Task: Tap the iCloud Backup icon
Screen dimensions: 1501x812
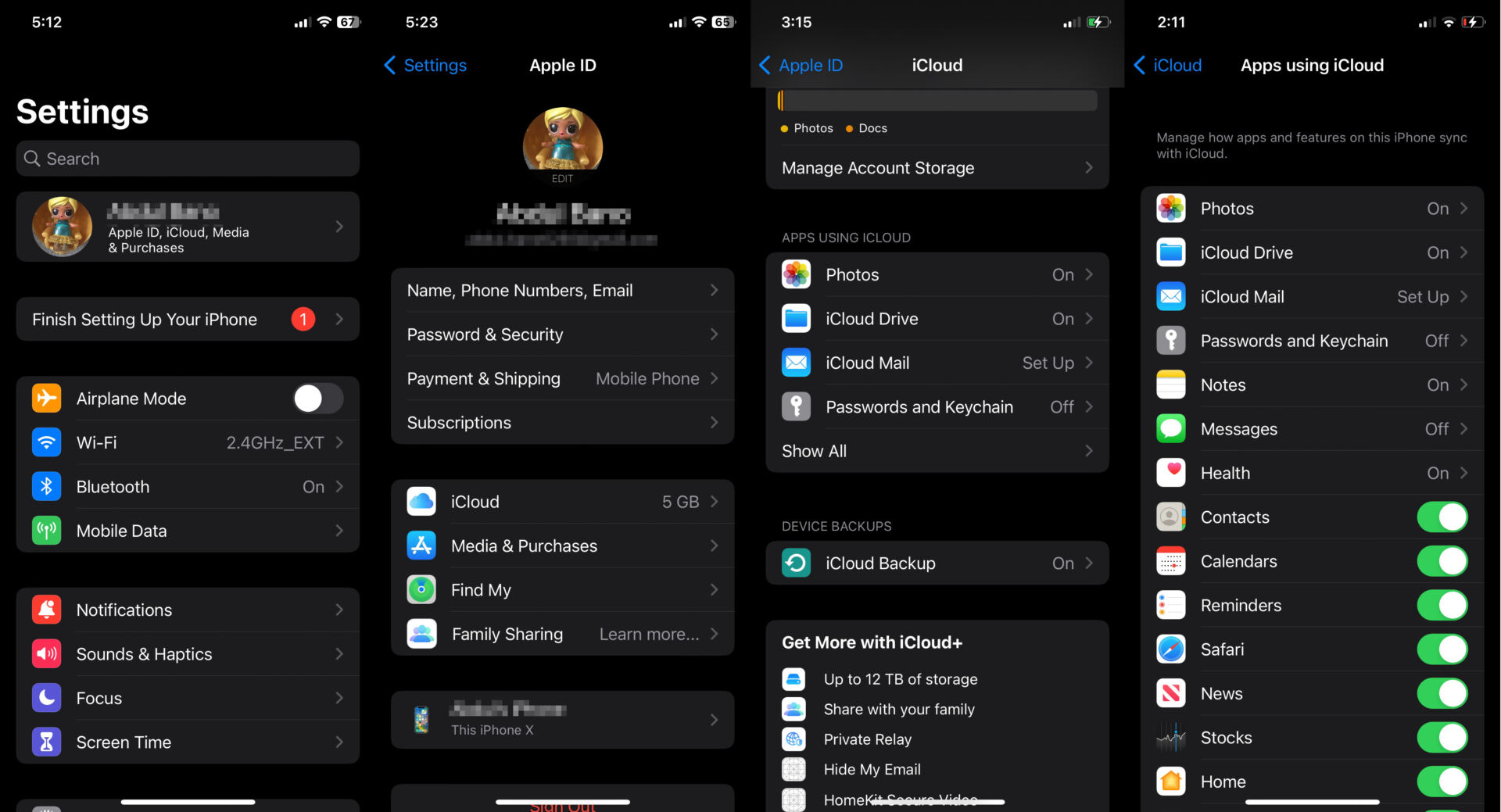Action: tap(796, 563)
